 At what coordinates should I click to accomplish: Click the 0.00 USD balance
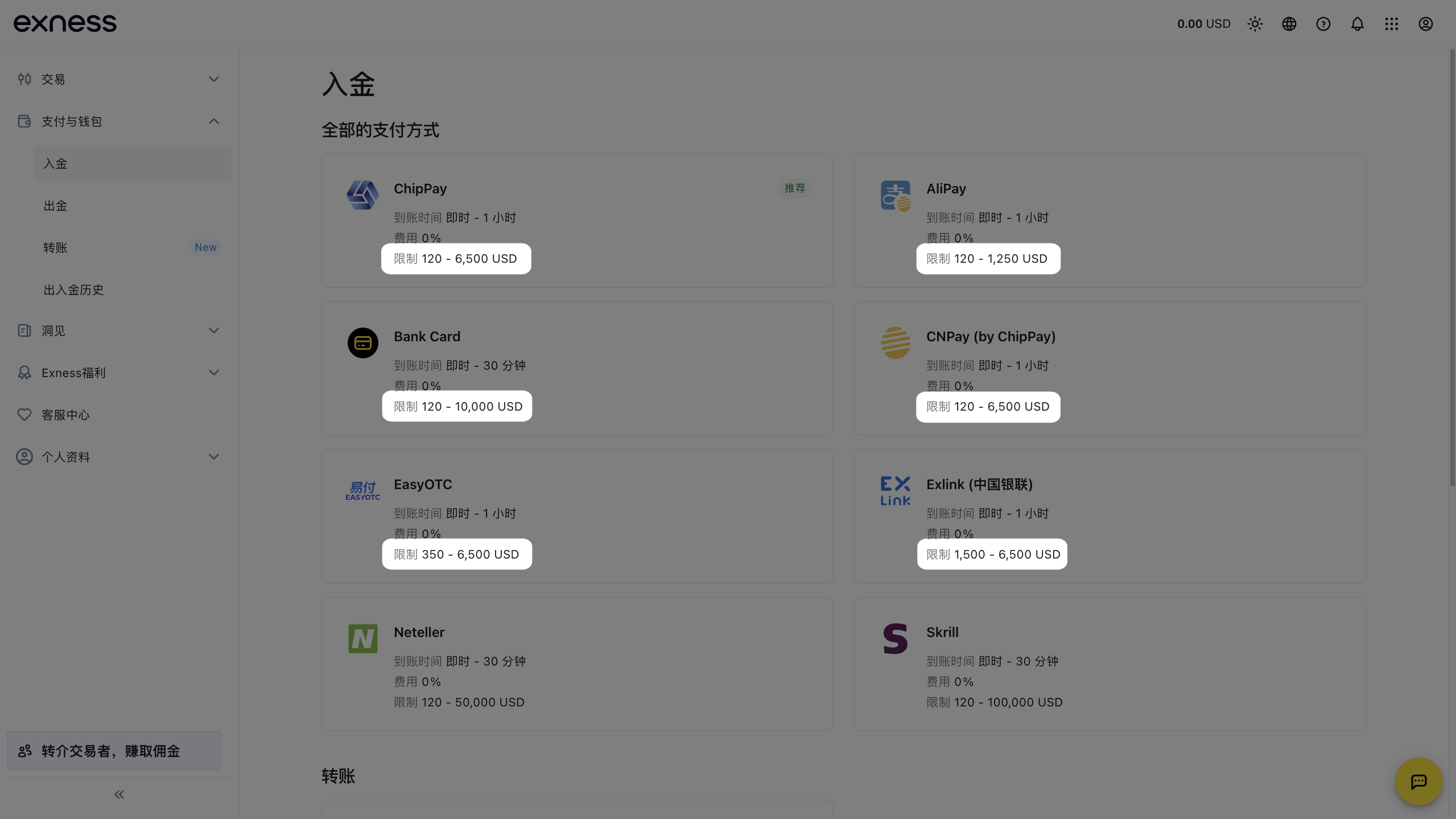tap(1204, 24)
